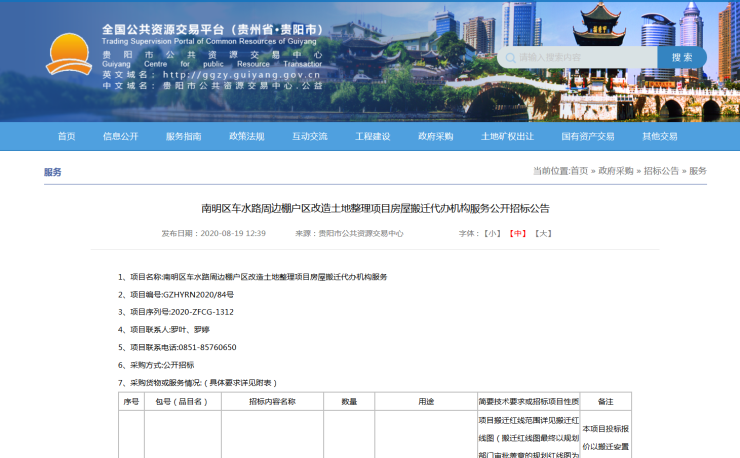
Task: Navigate to 工程建设 section
Action: (x=372, y=136)
